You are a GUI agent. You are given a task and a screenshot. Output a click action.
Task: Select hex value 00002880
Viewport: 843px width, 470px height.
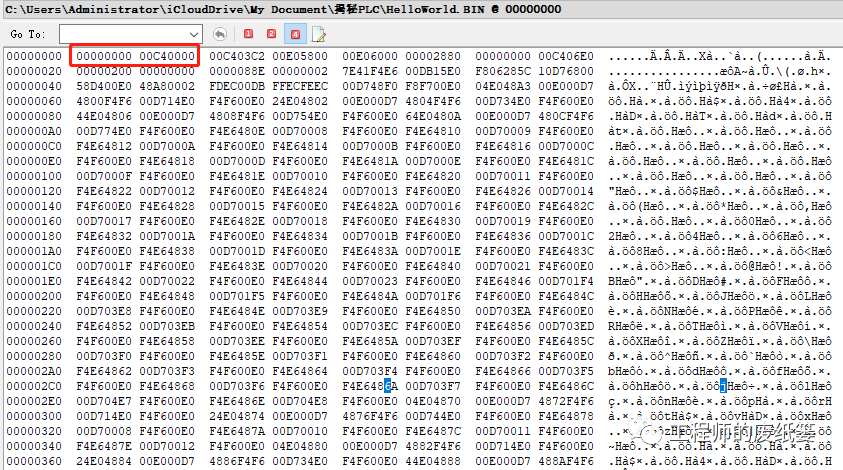(433, 56)
